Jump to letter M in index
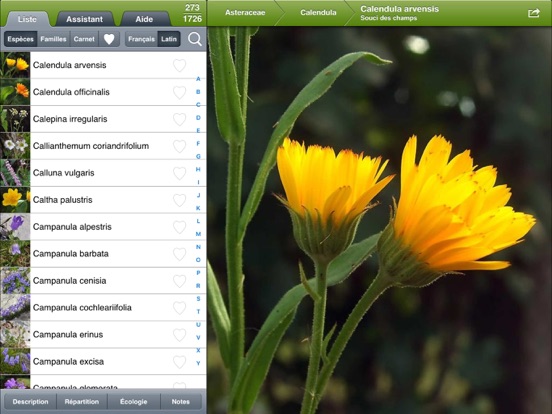The width and height of the screenshot is (552, 414). [198, 234]
